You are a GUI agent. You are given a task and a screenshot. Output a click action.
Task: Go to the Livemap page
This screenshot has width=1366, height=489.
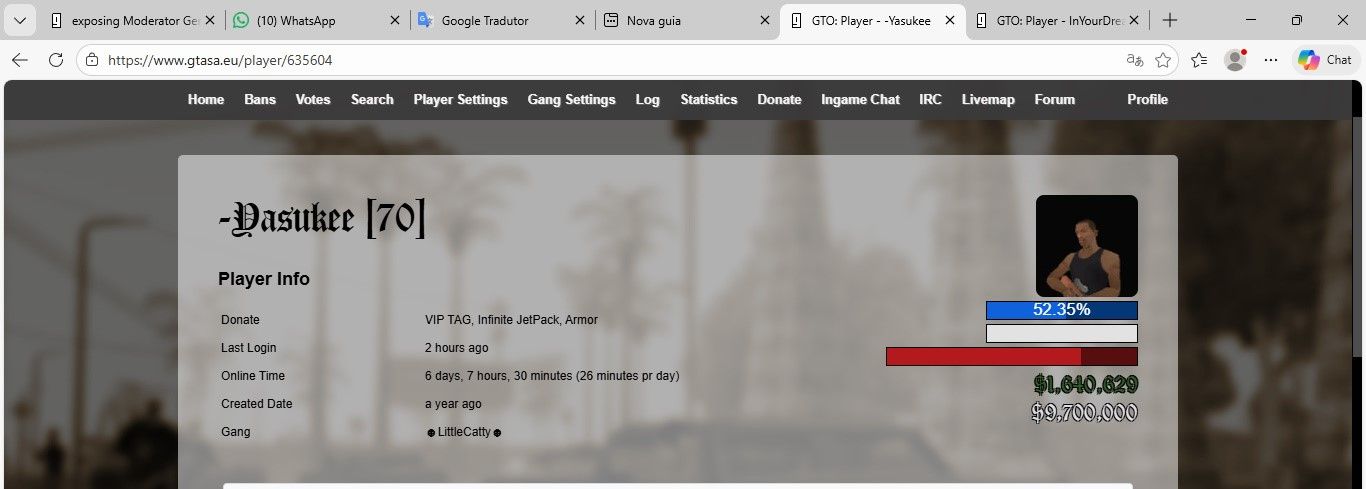tap(988, 99)
